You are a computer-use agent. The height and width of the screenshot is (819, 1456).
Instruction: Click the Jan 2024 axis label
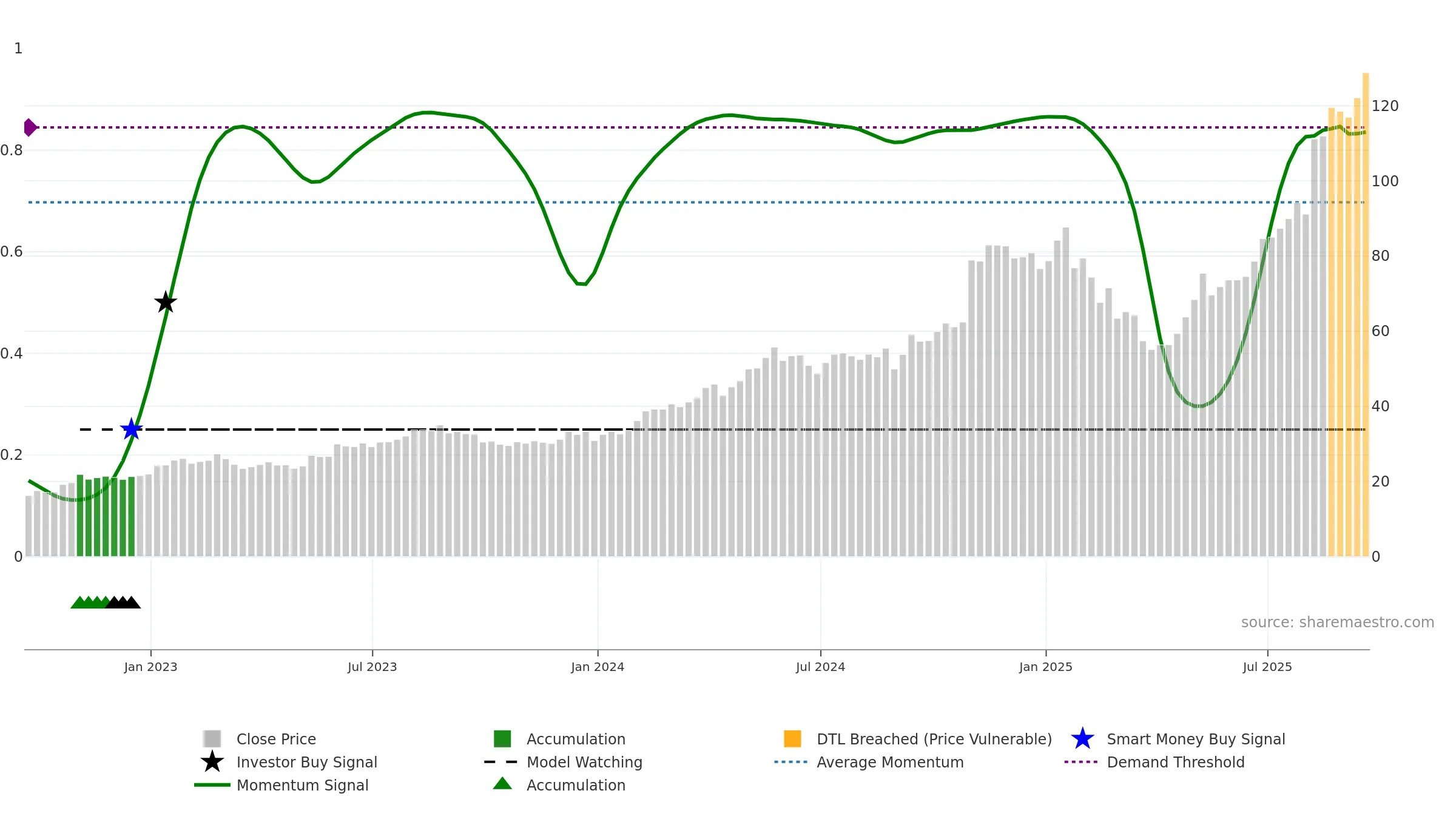pos(598,667)
